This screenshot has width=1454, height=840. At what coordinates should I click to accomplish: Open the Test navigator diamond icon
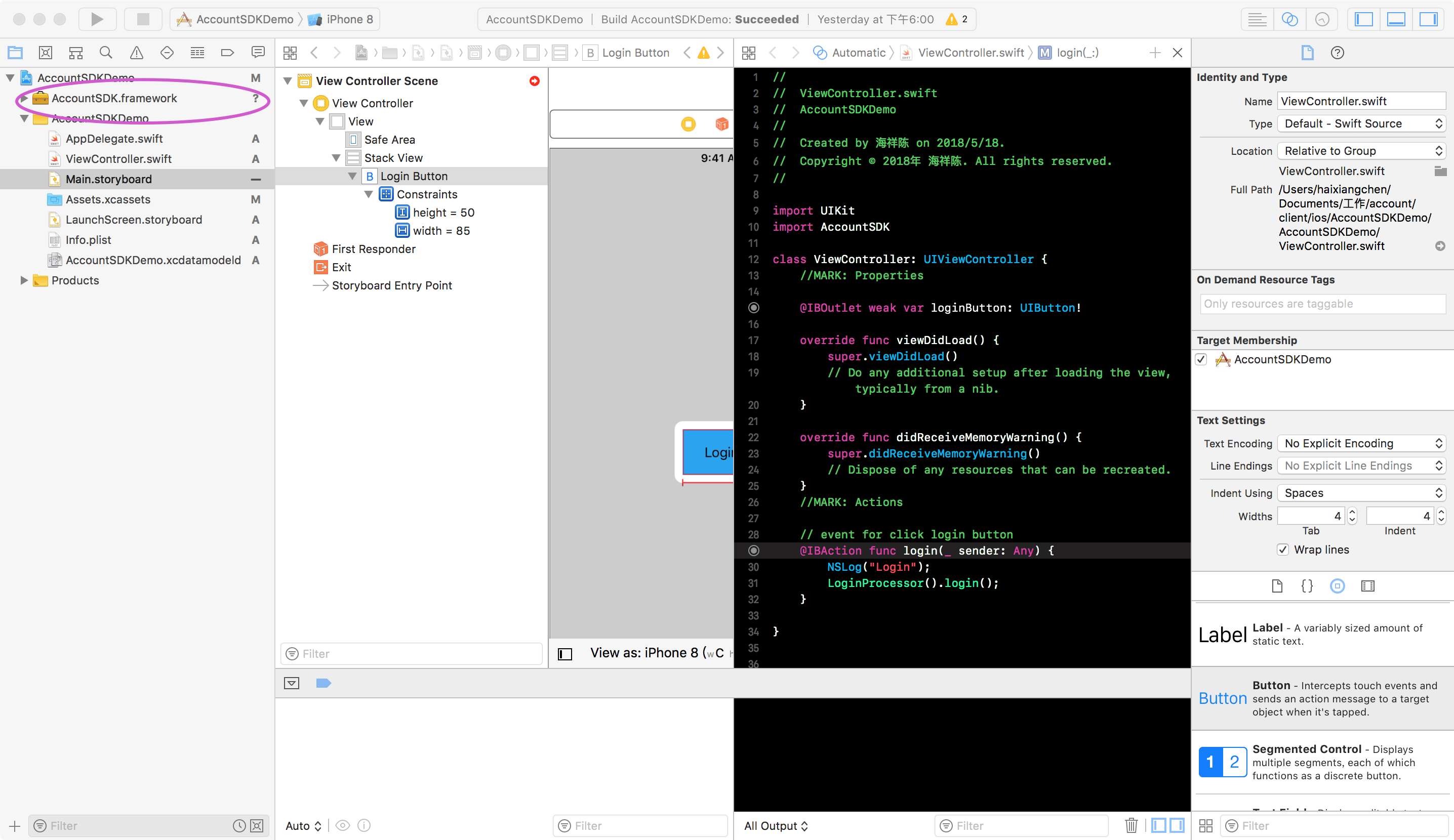click(167, 53)
